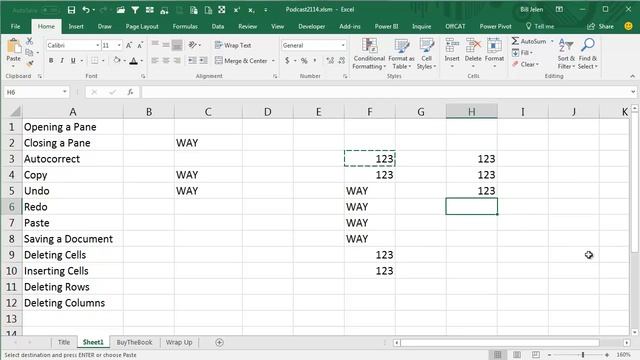Switch to Power Pivot tab
Viewport: 640px width, 360px height.
[x=495, y=27]
